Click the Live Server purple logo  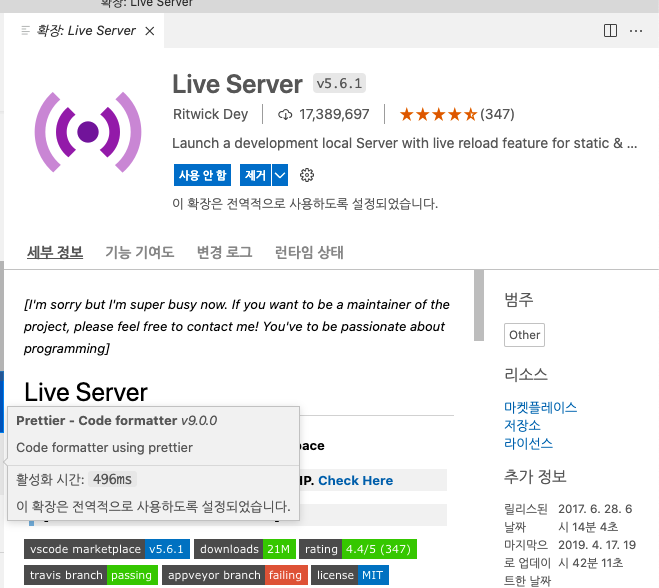[88, 132]
